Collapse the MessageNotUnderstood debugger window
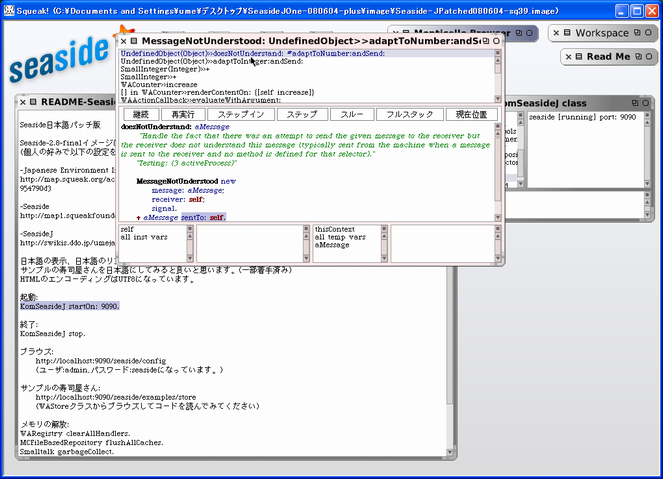This screenshot has width=663, height=479. (496, 41)
